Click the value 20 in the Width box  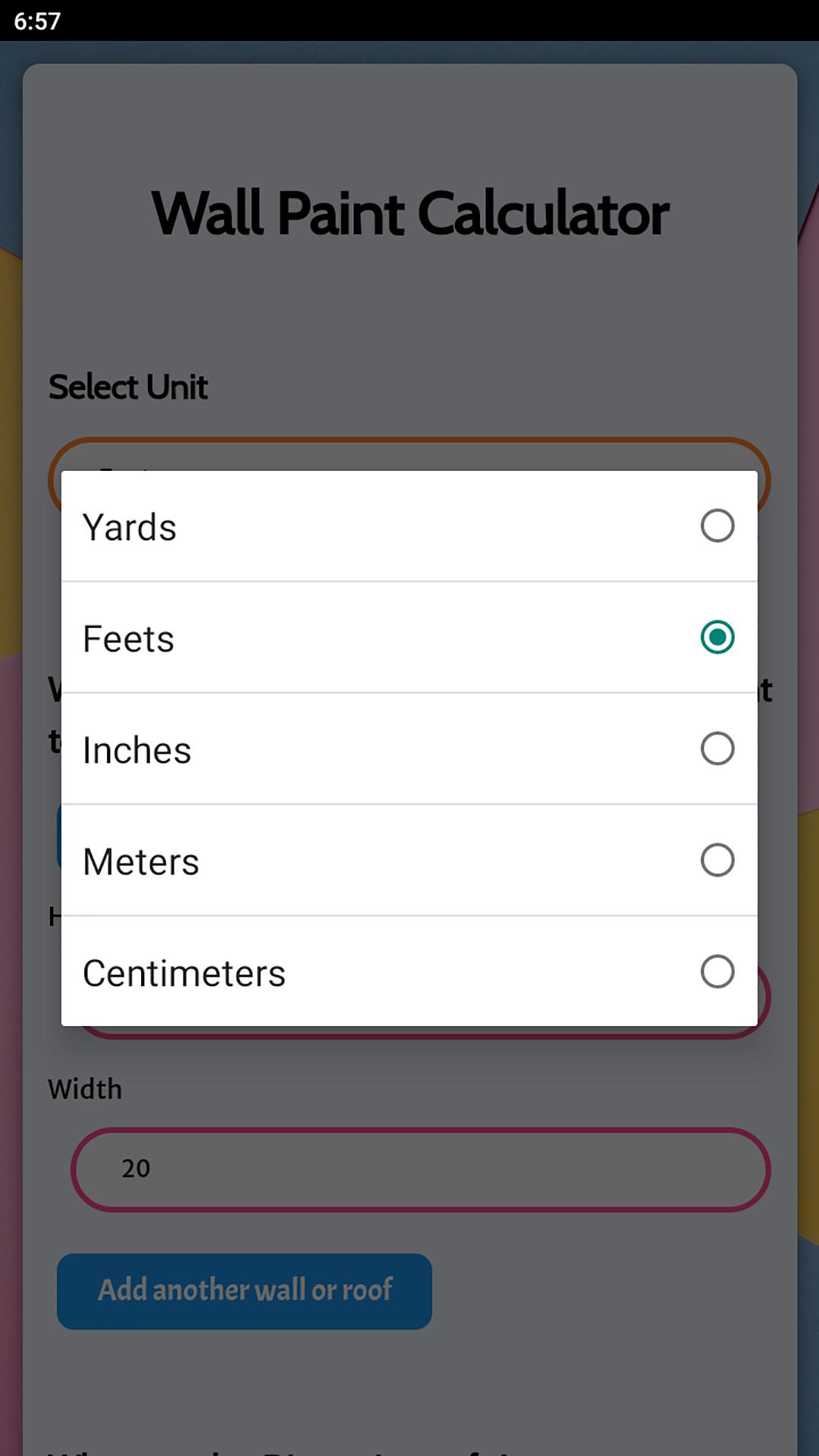pos(136,1169)
